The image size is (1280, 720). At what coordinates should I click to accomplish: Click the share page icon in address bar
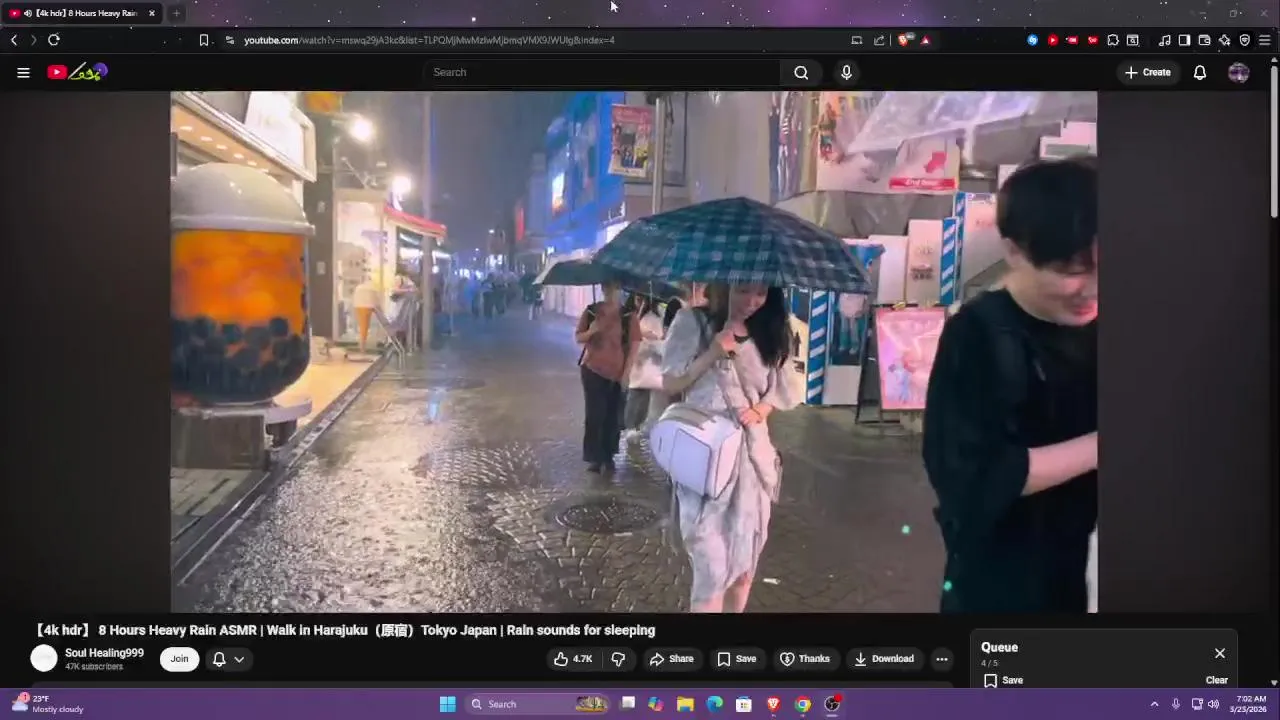[879, 40]
